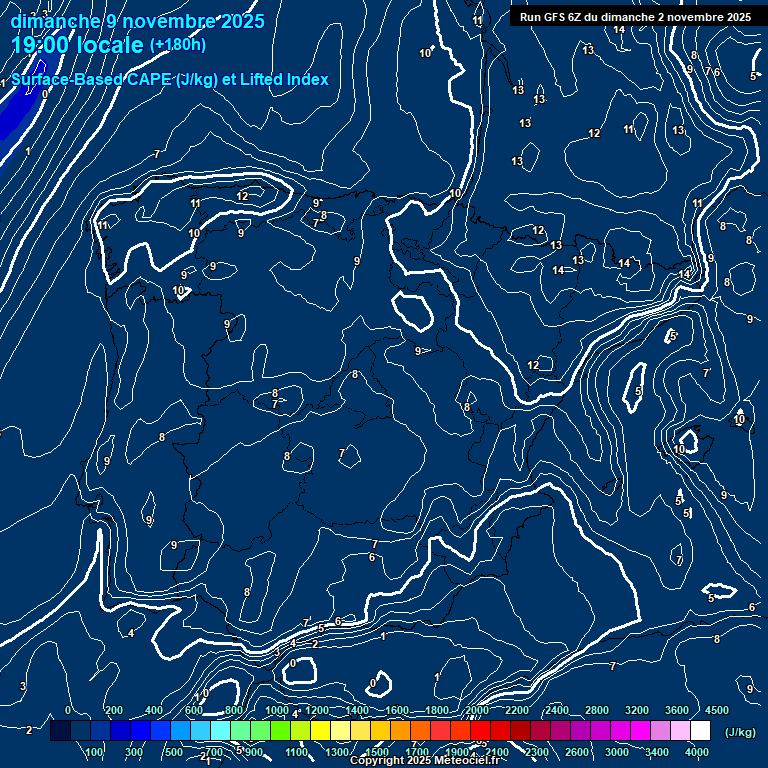The image size is (768, 768).
Task: Pick the cyan swatch between 700 and 800
Action: [x=220, y=730]
